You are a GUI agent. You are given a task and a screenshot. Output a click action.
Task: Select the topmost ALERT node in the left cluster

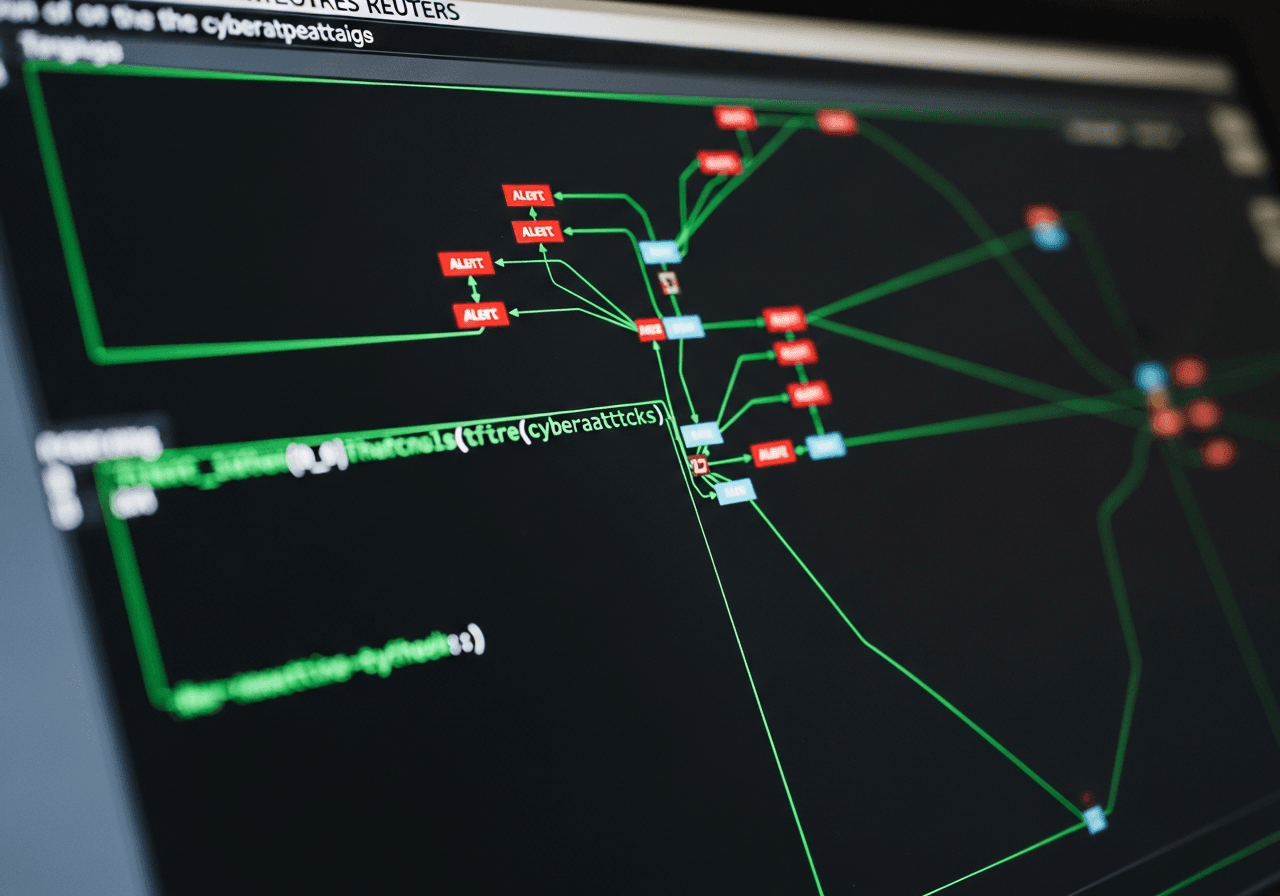[x=527, y=196]
